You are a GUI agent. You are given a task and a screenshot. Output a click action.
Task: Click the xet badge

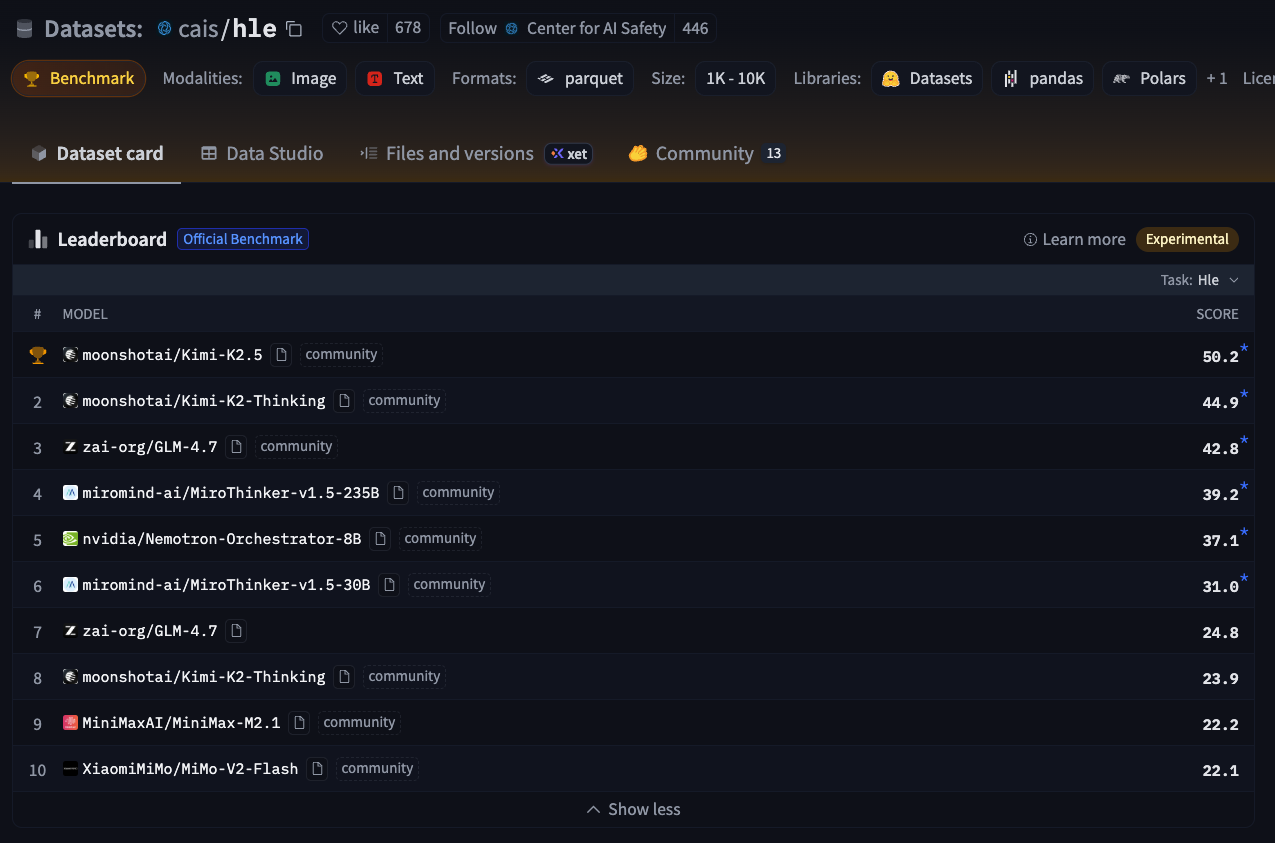(x=569, y=154)
